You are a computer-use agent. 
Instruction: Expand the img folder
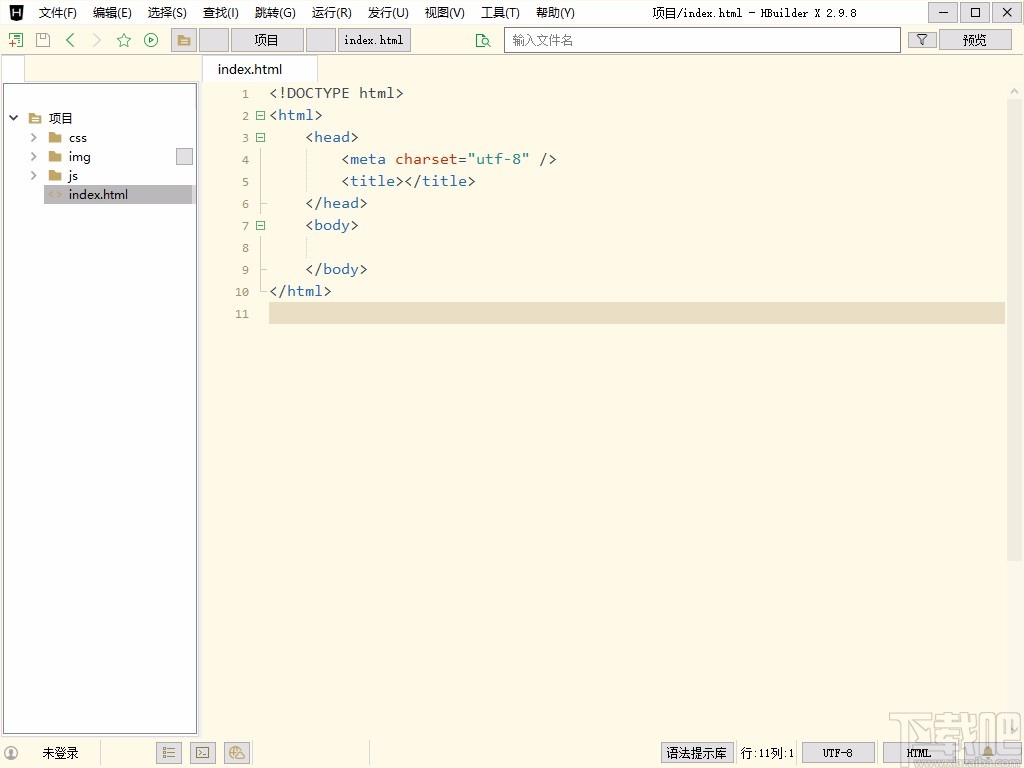point(33,156)
